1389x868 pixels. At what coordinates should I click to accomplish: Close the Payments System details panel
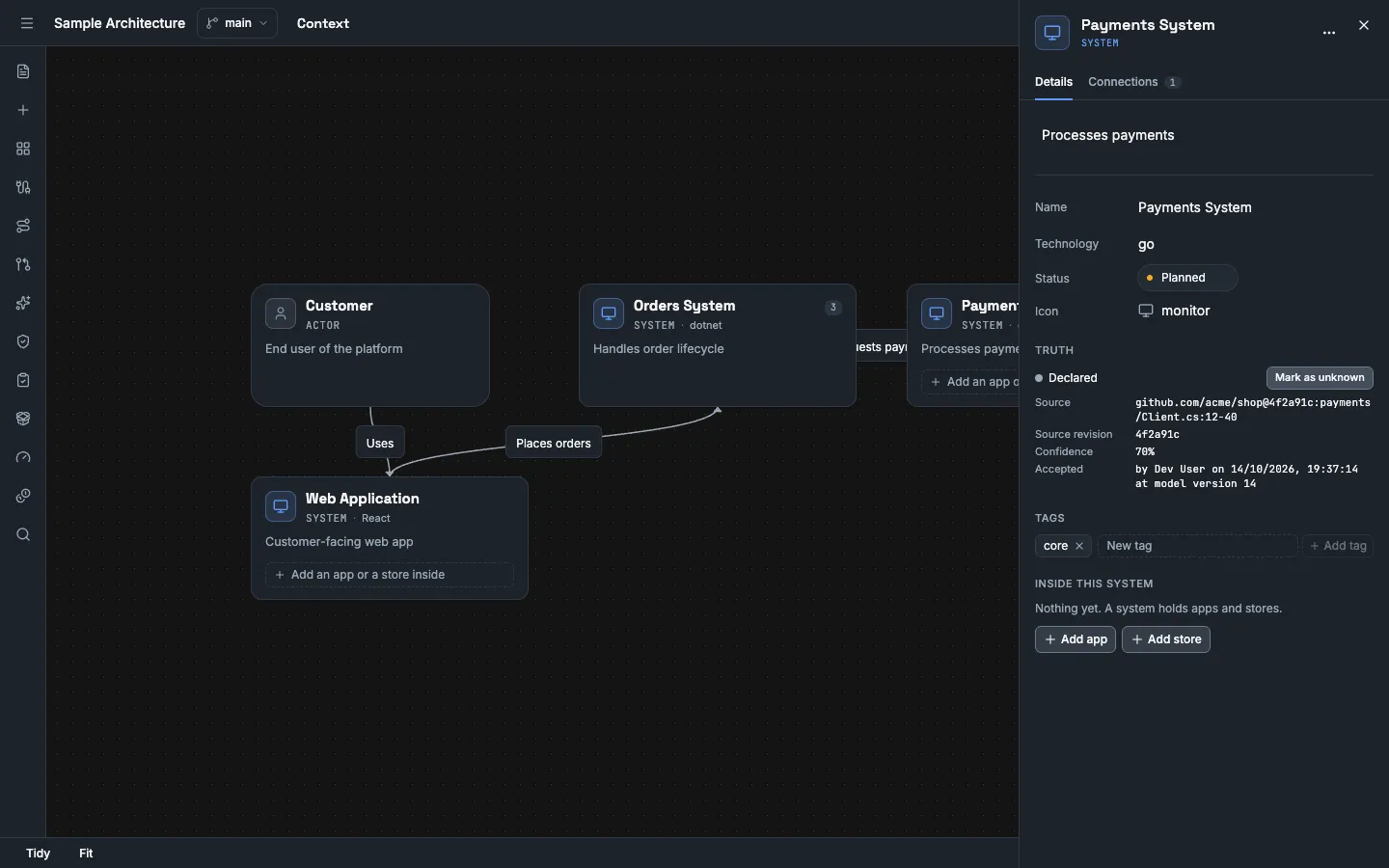(x=1364, y=26)
